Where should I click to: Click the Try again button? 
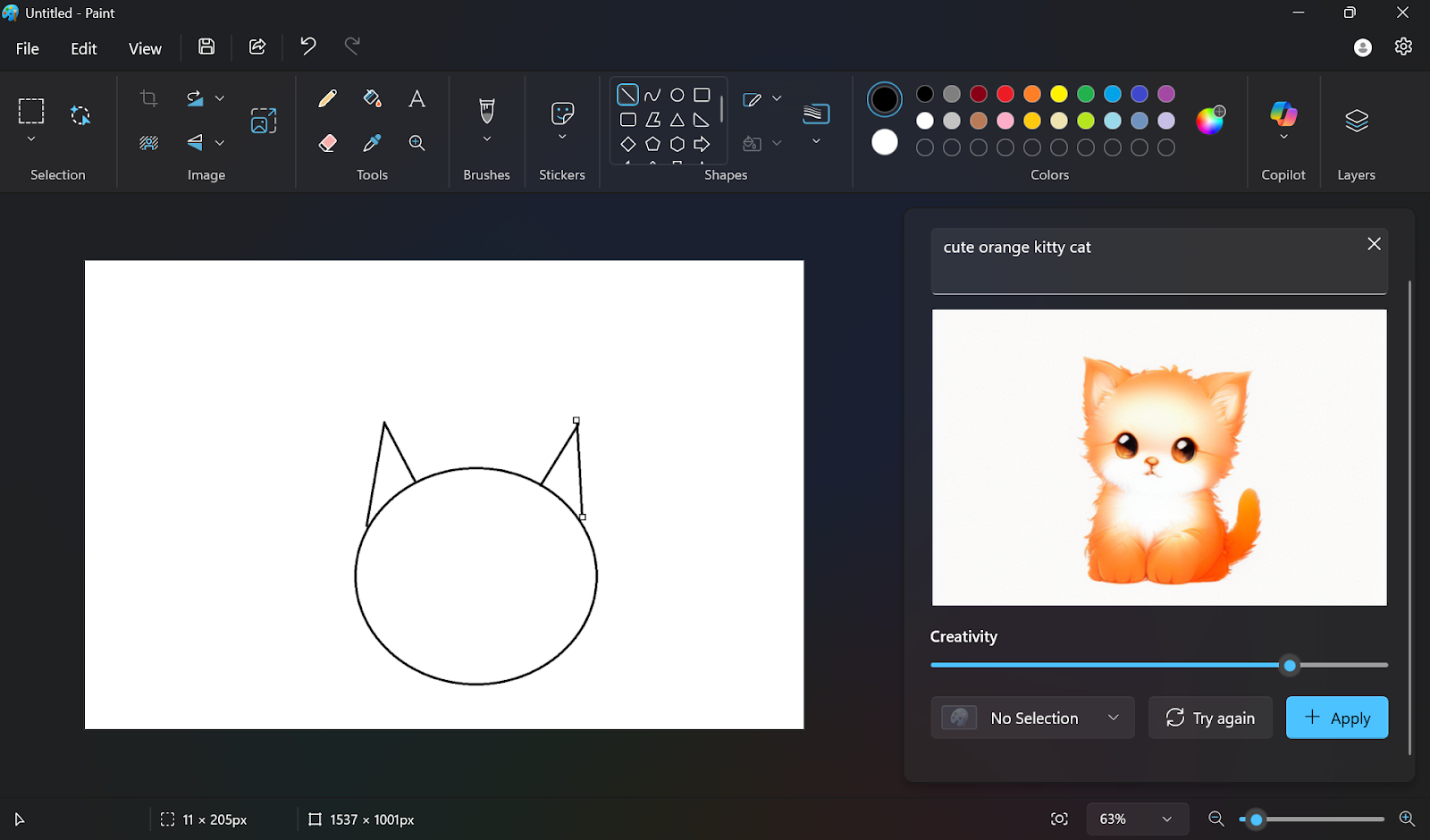[x=1210, y=718]
